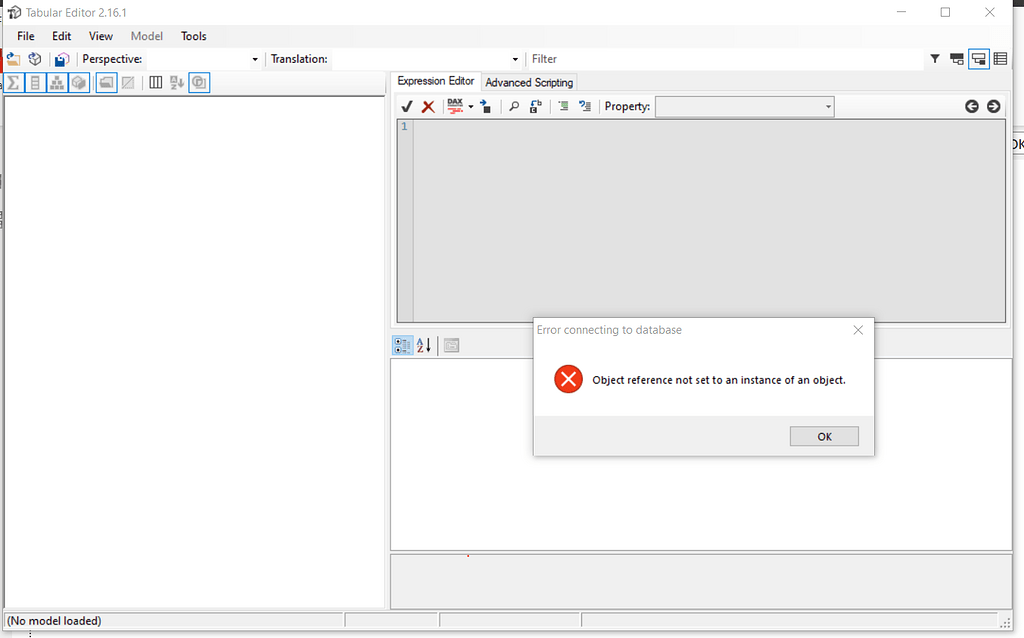Open a model from file
Screen dimensions: 1024x638
pyautogui.click(x=13, y=59)
